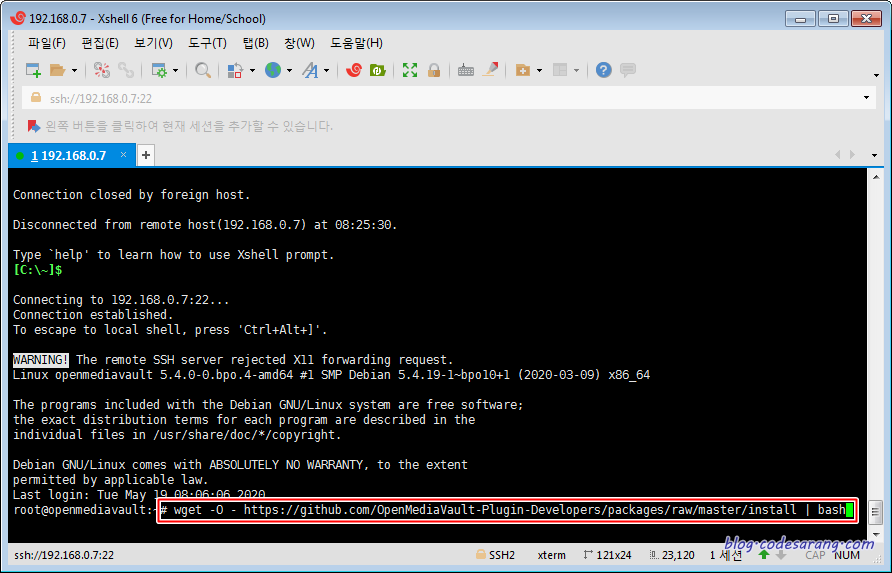Screen dimensions: 892x573
Task: Open the 도움말(H) menu
Action: (x=356, y=43)
